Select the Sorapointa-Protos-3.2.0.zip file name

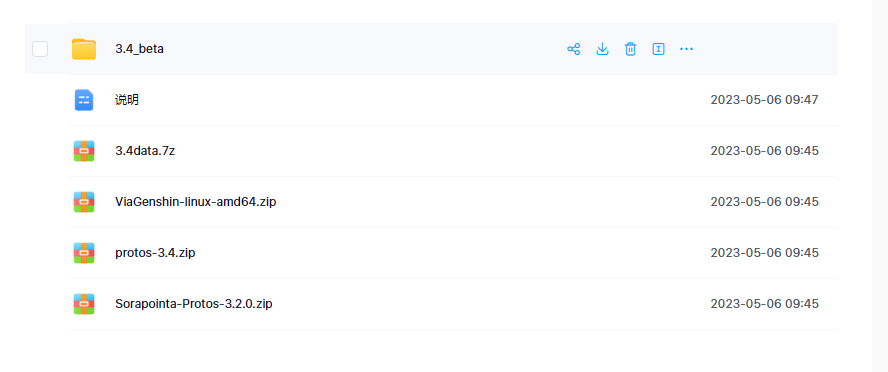(194, 304)
